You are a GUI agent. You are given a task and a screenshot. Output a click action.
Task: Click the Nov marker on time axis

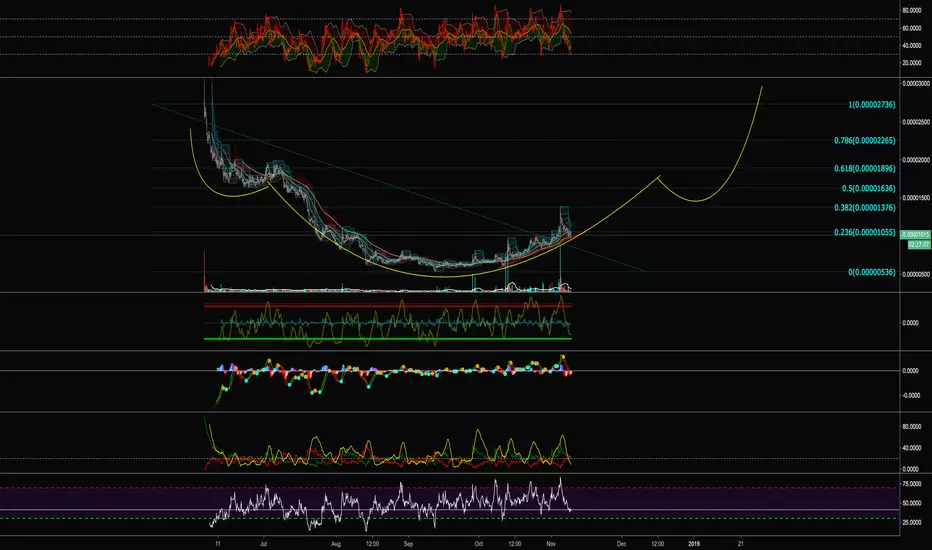click(x=551, y=543)
